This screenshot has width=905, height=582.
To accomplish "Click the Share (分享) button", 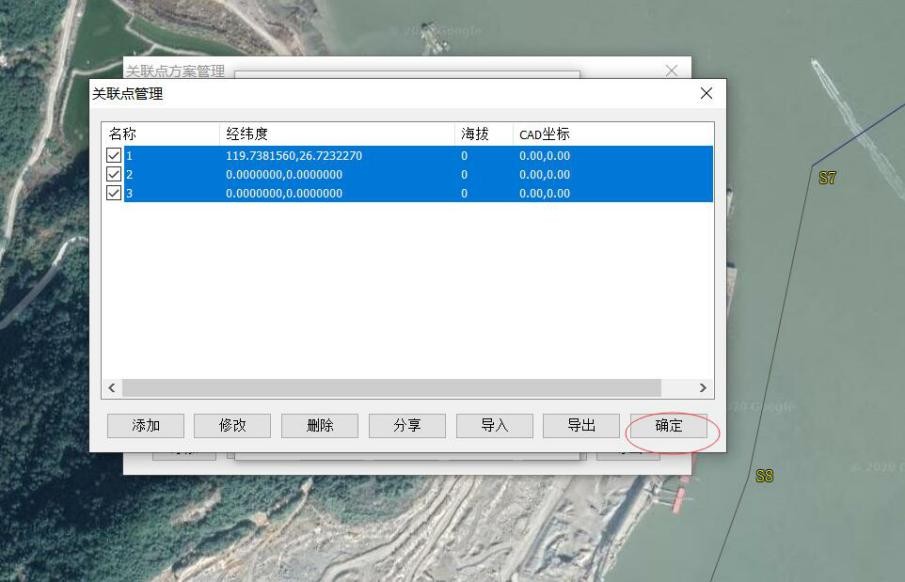I will click(x=407, y=425).
